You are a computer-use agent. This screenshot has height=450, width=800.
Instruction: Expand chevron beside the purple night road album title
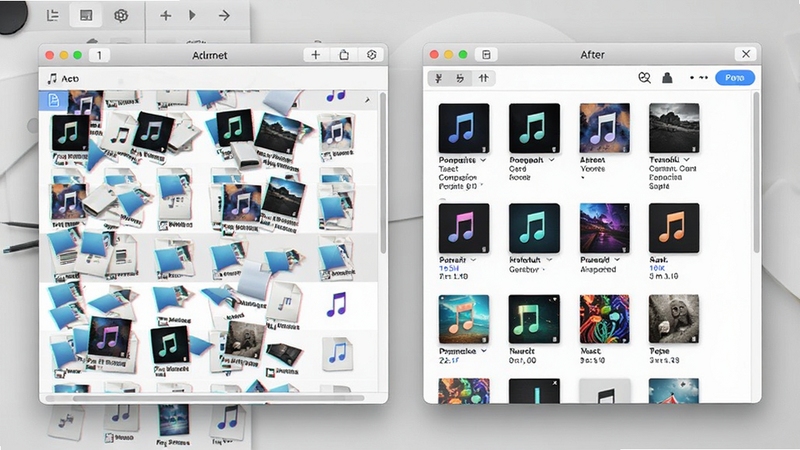click(x=617, y=260)
